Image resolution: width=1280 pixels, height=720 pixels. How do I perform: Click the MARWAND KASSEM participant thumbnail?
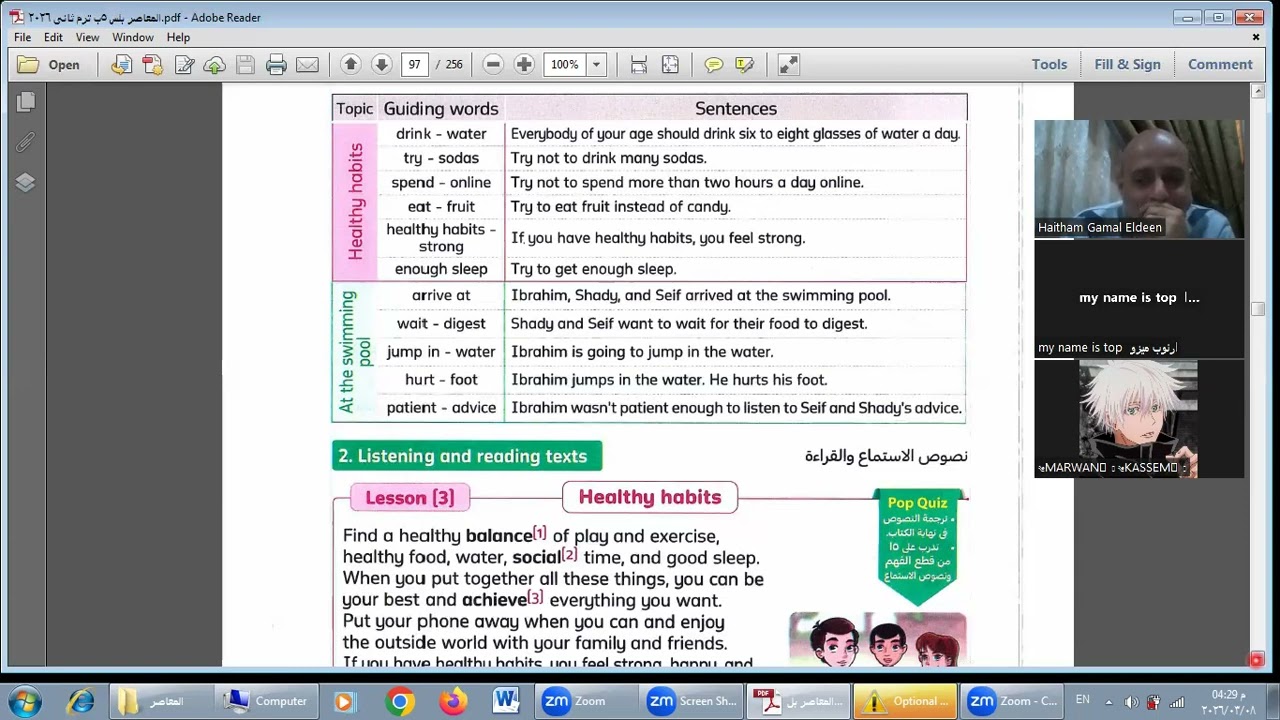coord(1139,418)
